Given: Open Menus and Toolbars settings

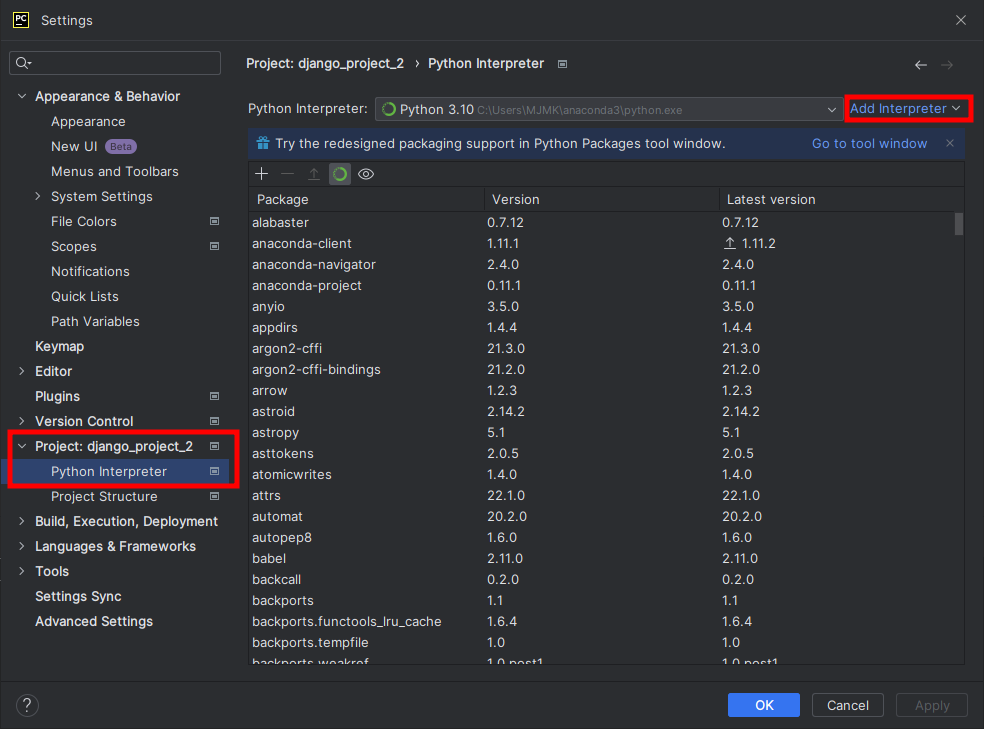Looking at the screenshot, I should (115, 171).
